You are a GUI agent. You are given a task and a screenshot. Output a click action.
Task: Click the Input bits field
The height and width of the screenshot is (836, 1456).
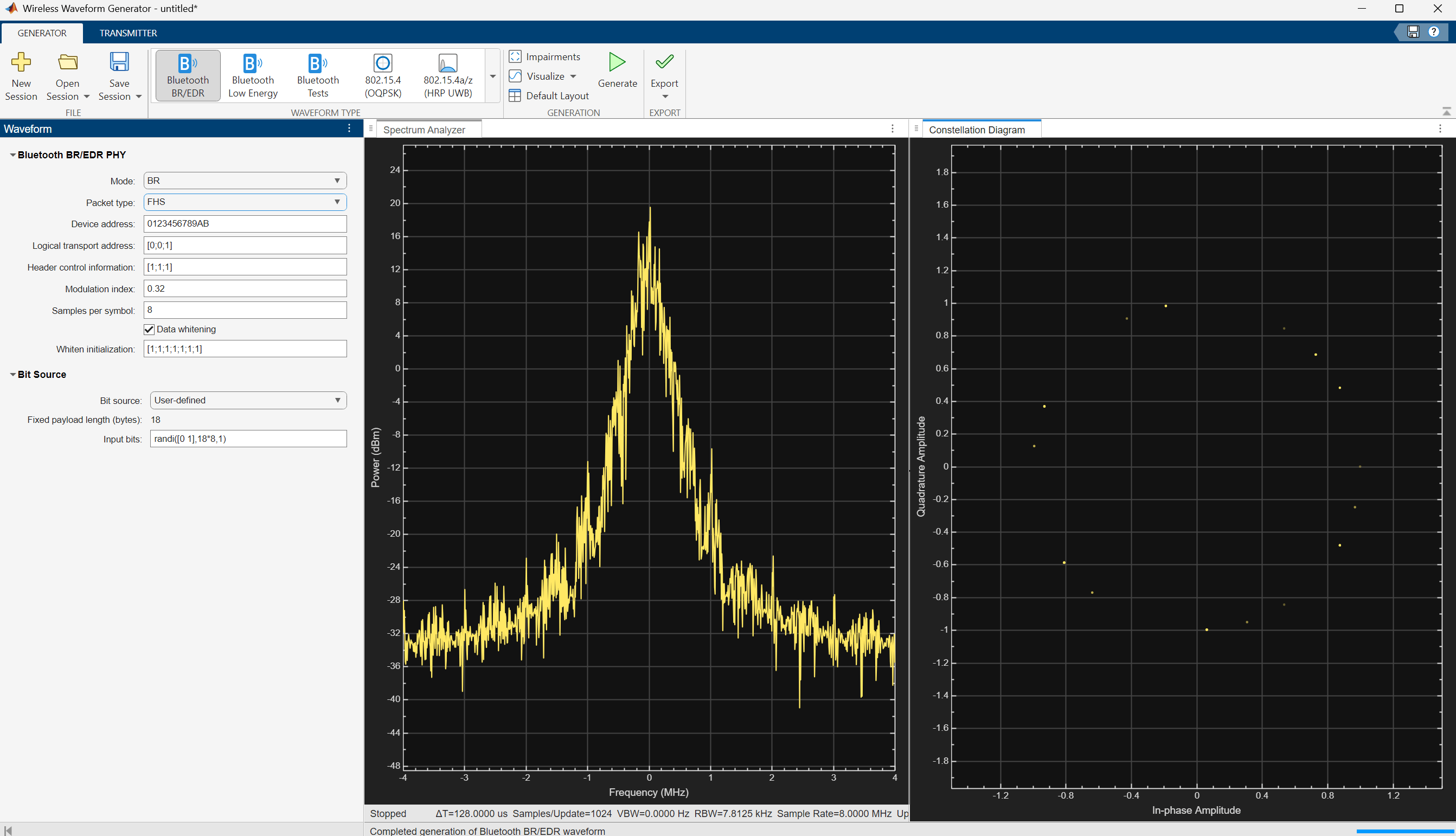click(x=248, y=439)
